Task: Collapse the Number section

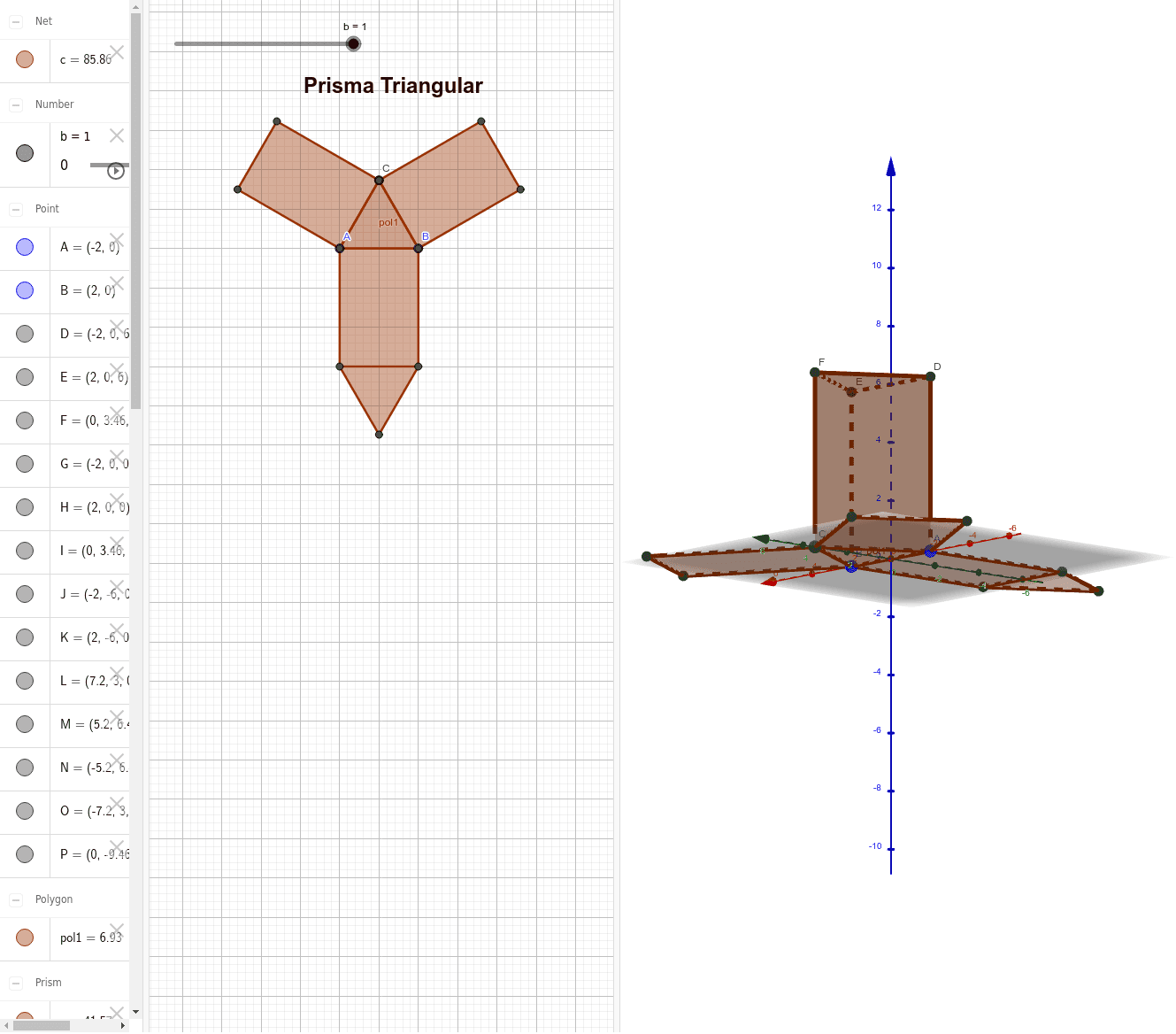Action: [15, 104]
